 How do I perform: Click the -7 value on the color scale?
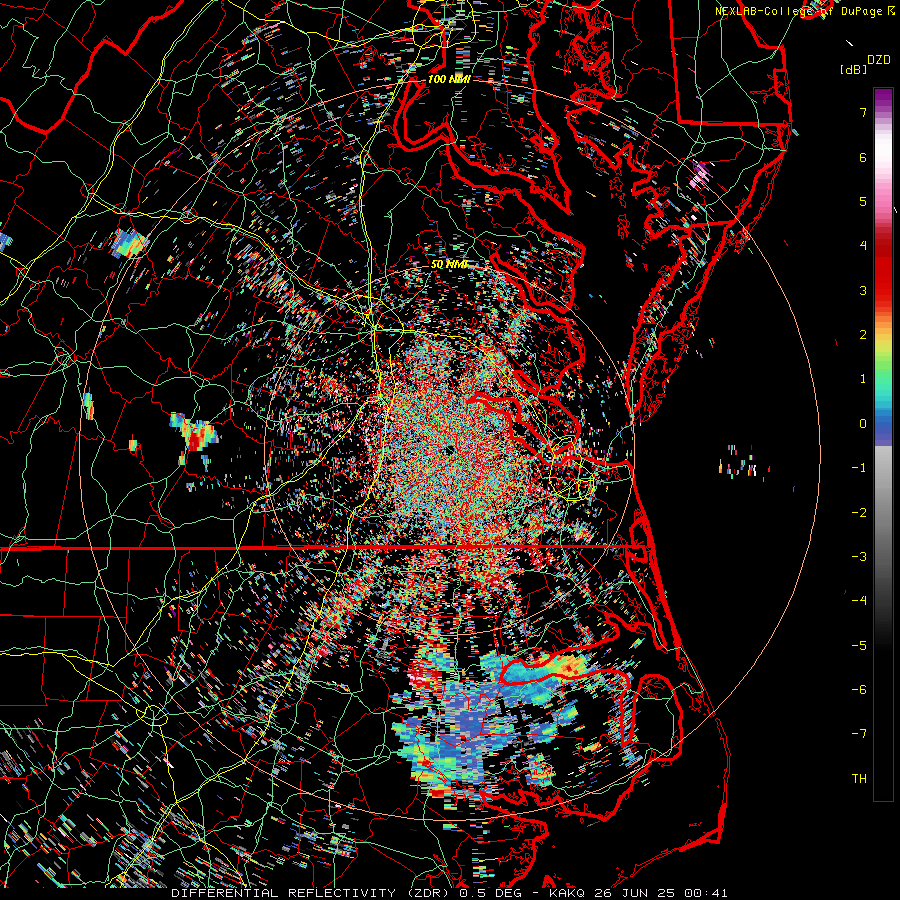point(859,734)
